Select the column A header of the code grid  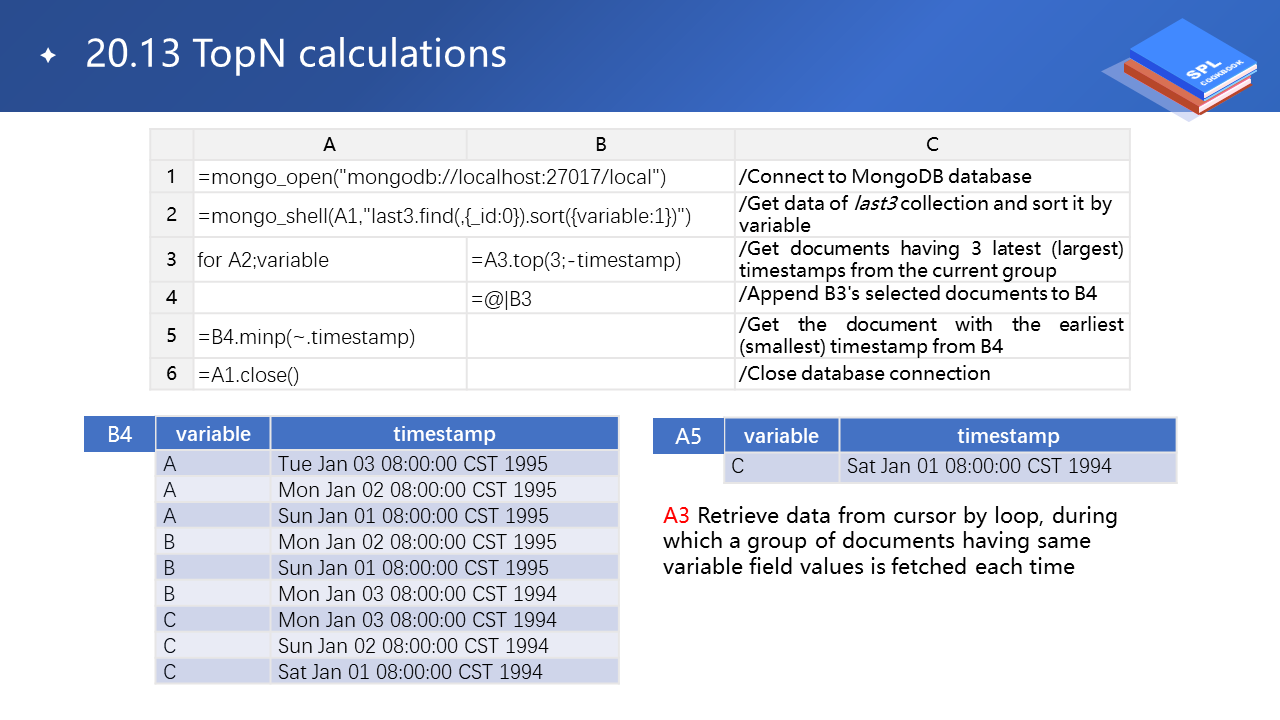pyautogui.click(x=329, y=145)
